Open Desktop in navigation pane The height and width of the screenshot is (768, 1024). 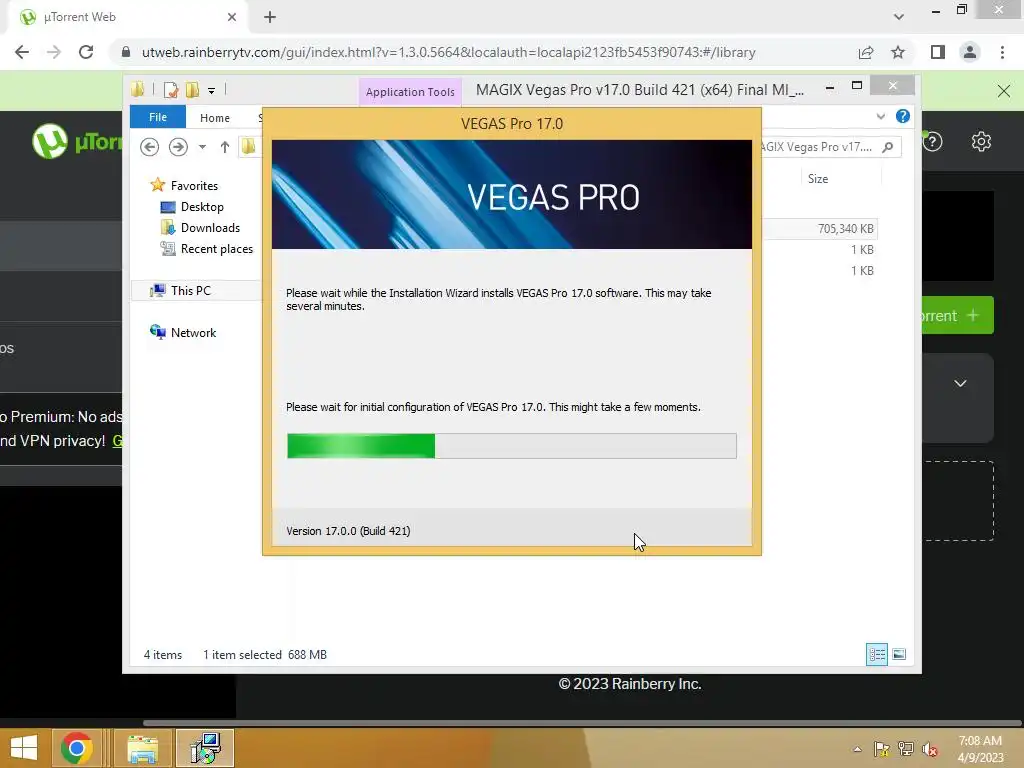click(202, 207)
